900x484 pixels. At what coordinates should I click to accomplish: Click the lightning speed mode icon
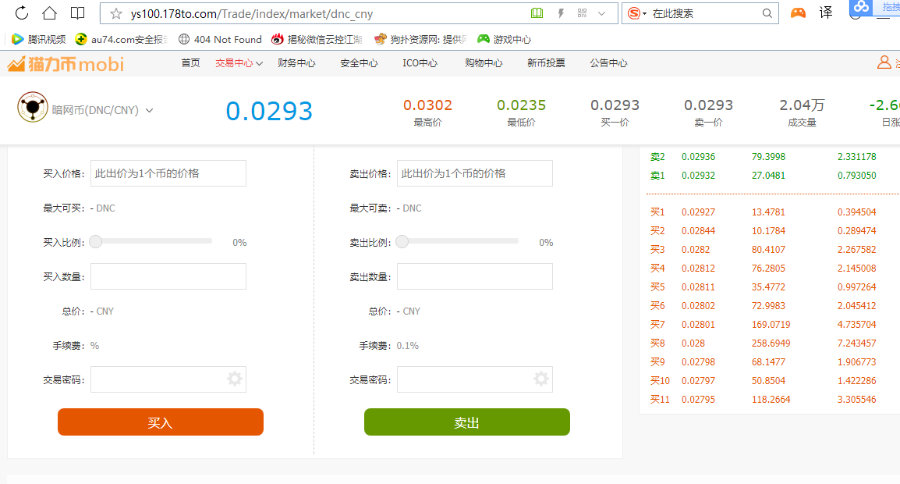(x=561, y=13)
